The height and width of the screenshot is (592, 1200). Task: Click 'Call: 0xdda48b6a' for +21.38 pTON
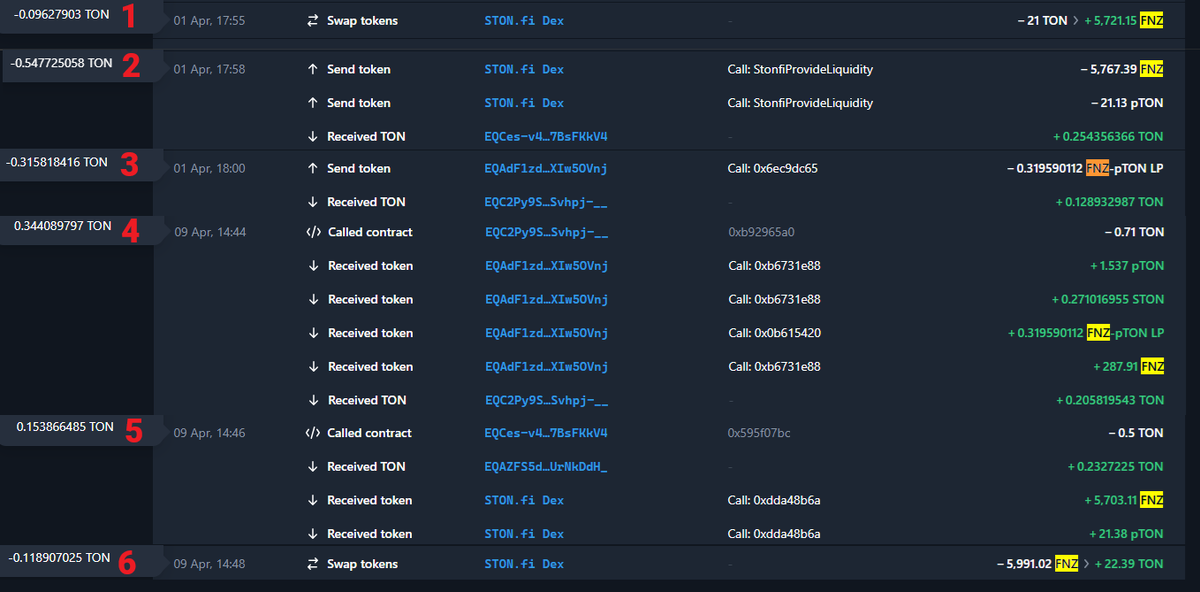point(774,534)
